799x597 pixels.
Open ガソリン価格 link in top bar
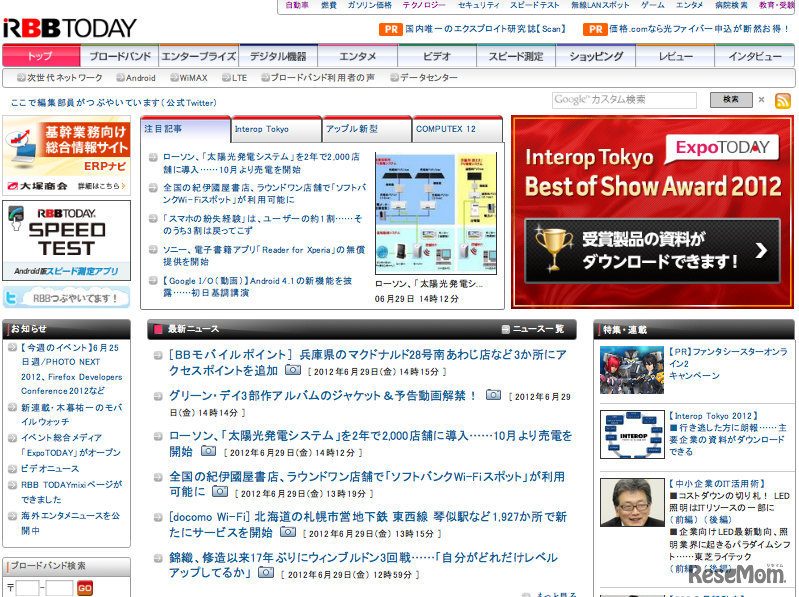[369, 5]
